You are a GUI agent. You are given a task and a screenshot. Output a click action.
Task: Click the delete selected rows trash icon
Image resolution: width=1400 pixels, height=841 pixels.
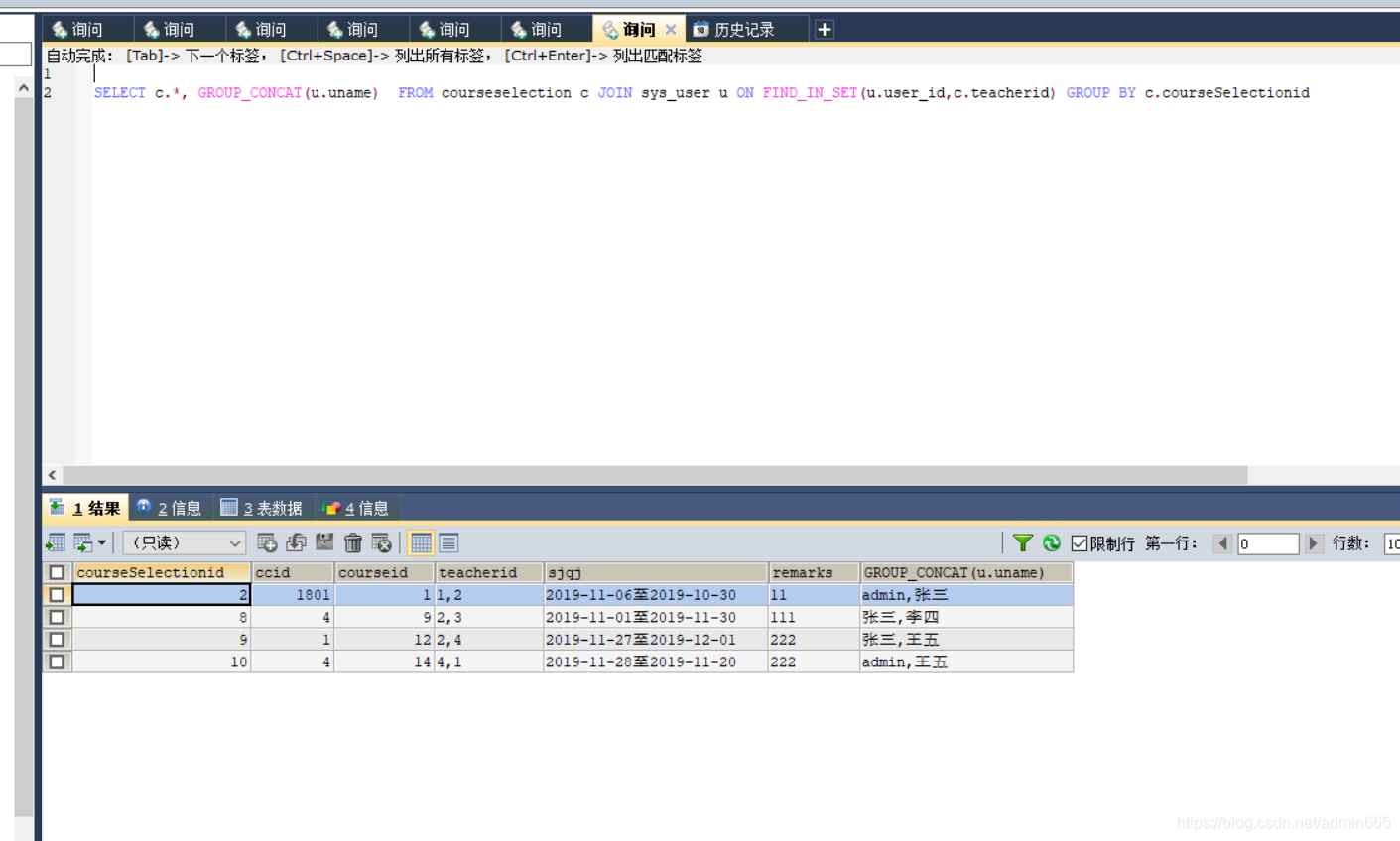[x=353, y=542]
